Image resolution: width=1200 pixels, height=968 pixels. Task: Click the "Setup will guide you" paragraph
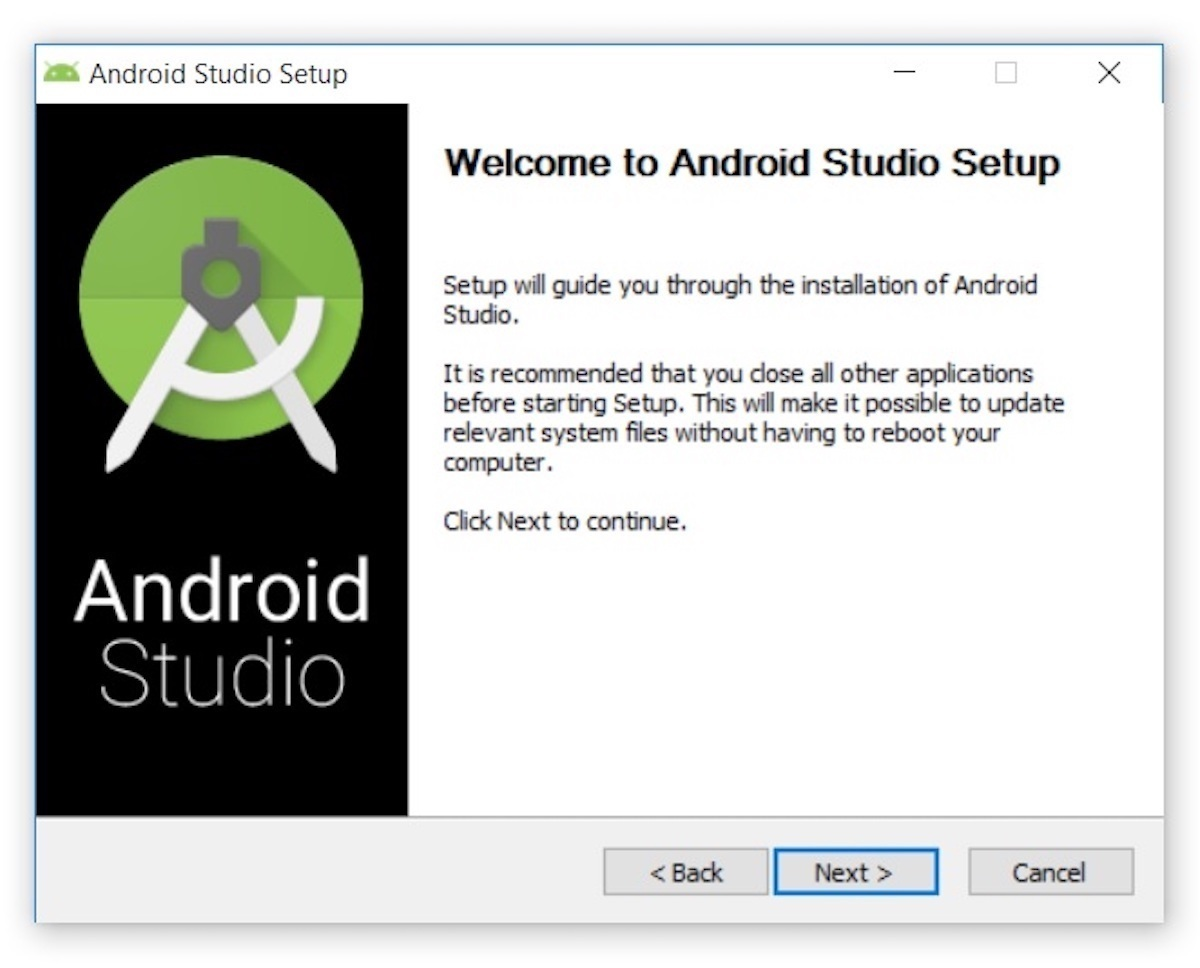(x=740, y=300)
